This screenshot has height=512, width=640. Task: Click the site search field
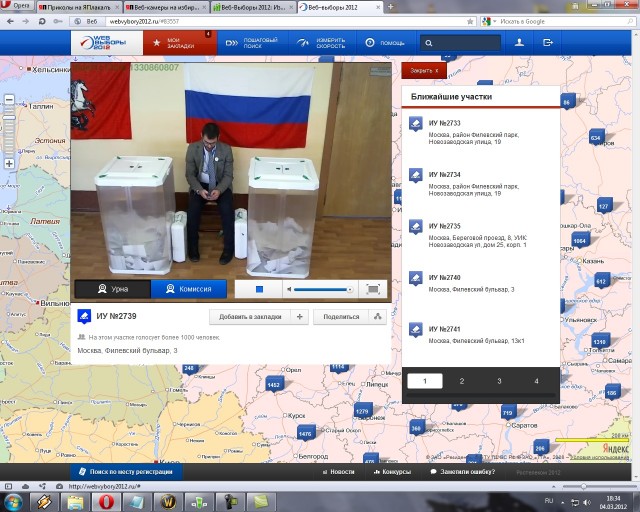pyautogui.click(x=460, y=43)
